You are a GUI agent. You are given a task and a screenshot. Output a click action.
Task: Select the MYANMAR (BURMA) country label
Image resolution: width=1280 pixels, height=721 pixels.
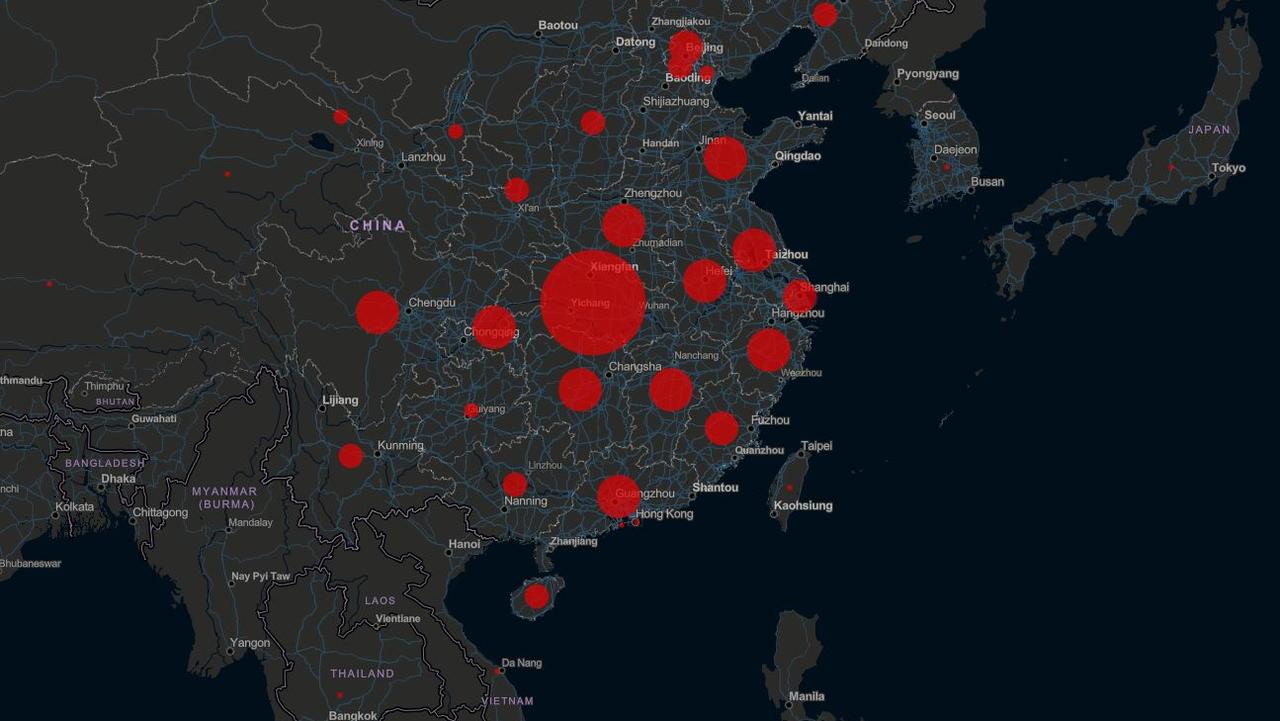227,498
